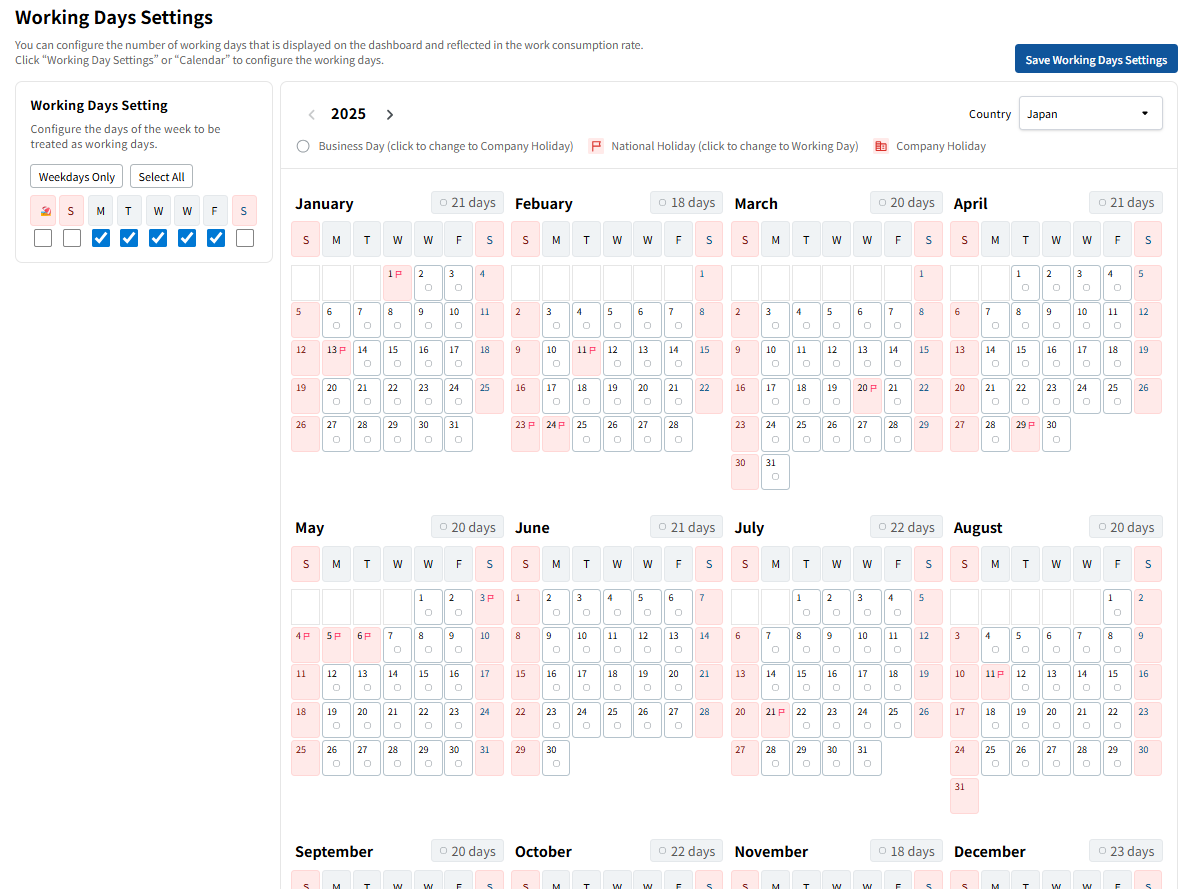Click the holiday icon in Working Days Setting
This screenshot has width=1182, height=889.
[x=43, y=210]
